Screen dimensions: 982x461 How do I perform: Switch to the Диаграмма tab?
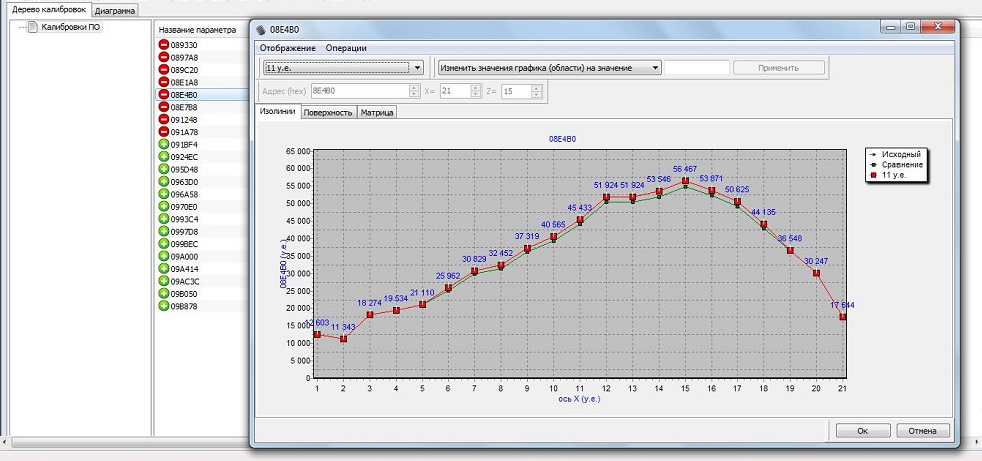[115, 10]
